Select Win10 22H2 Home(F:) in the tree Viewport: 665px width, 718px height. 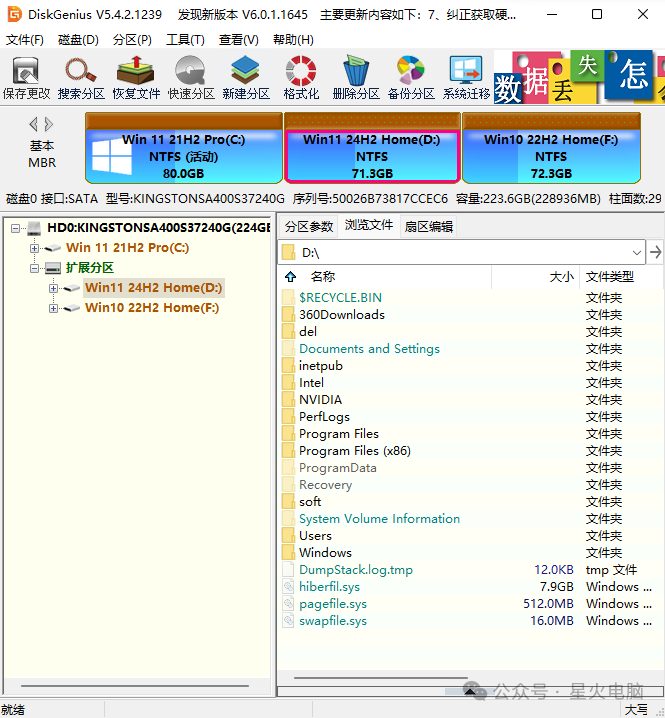click(152, 308)
